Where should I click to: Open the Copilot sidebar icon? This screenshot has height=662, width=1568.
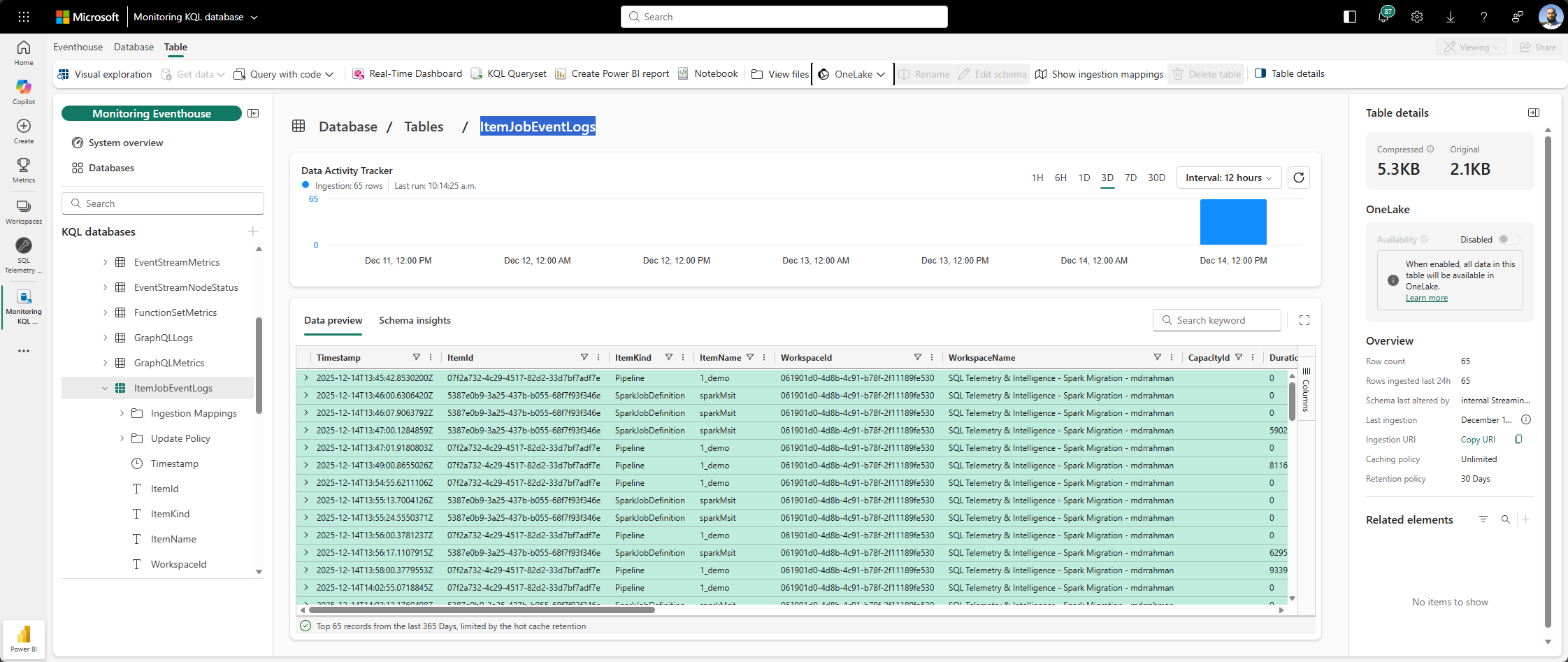[x=24, y=91]
